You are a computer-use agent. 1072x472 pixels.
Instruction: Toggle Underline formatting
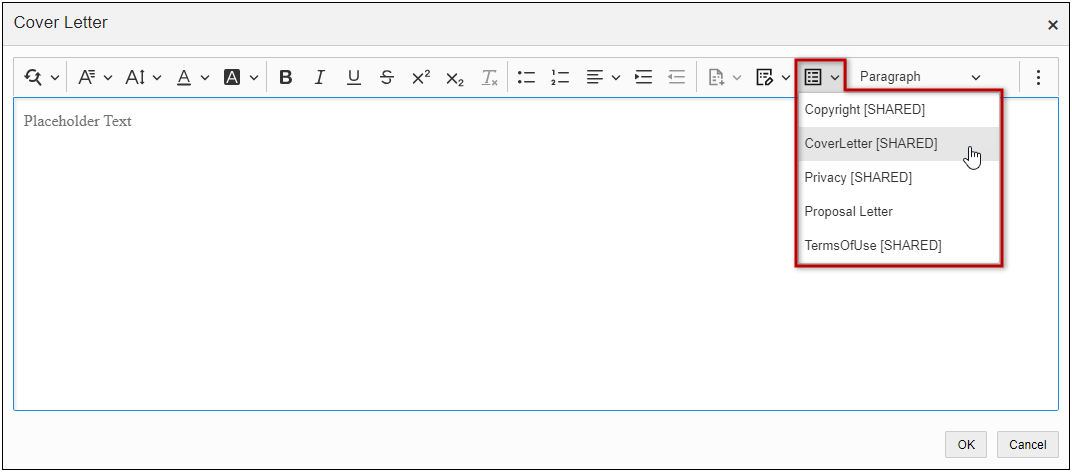(x=353, y=77)
